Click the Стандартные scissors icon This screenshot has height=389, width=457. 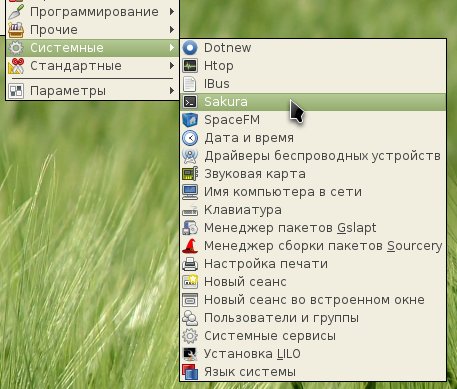pyautogui.click(x=16, y=66)
